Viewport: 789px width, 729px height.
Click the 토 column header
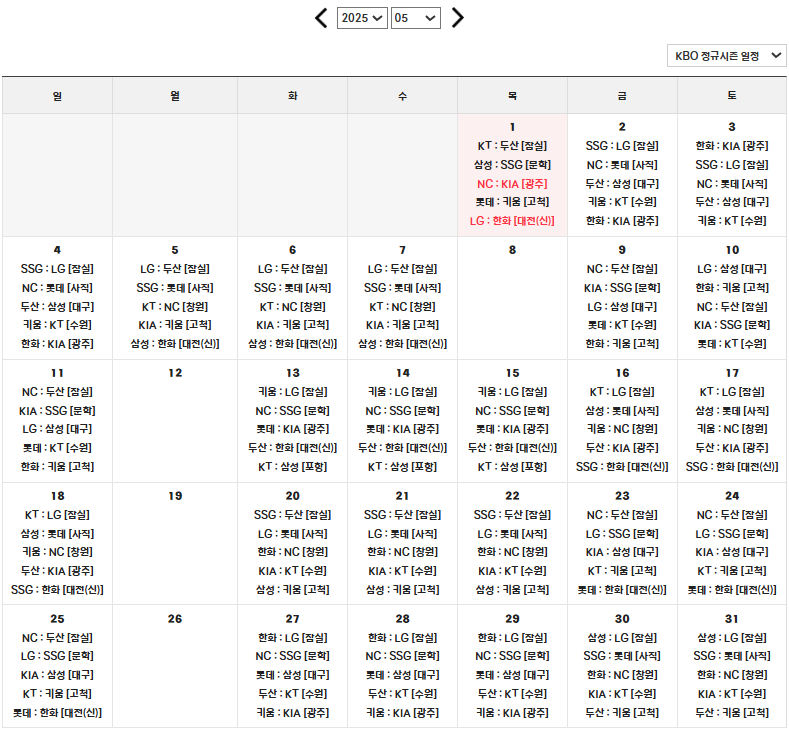coord(732,96)
